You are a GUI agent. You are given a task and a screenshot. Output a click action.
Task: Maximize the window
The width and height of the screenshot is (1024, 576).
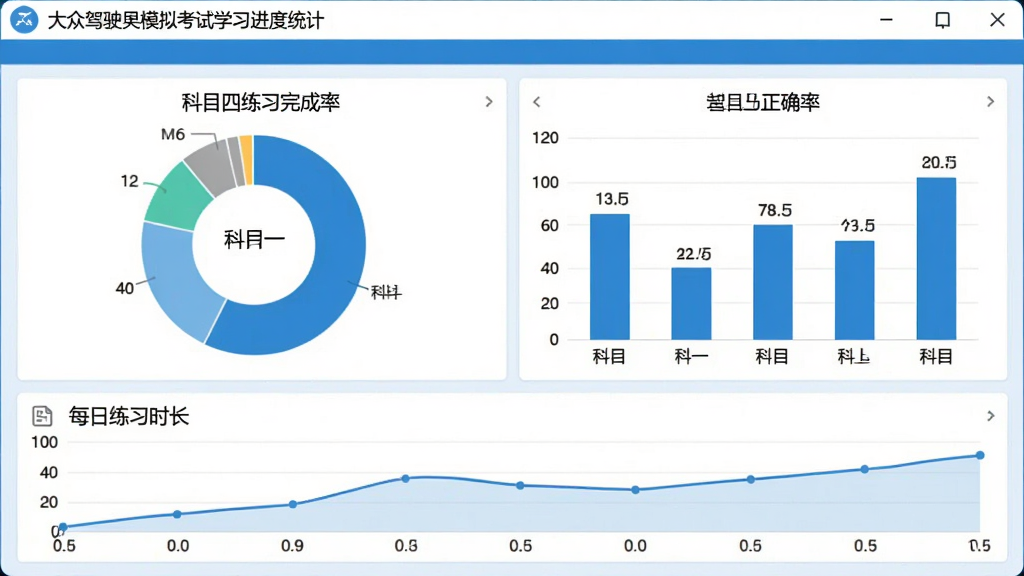(942, 20)
